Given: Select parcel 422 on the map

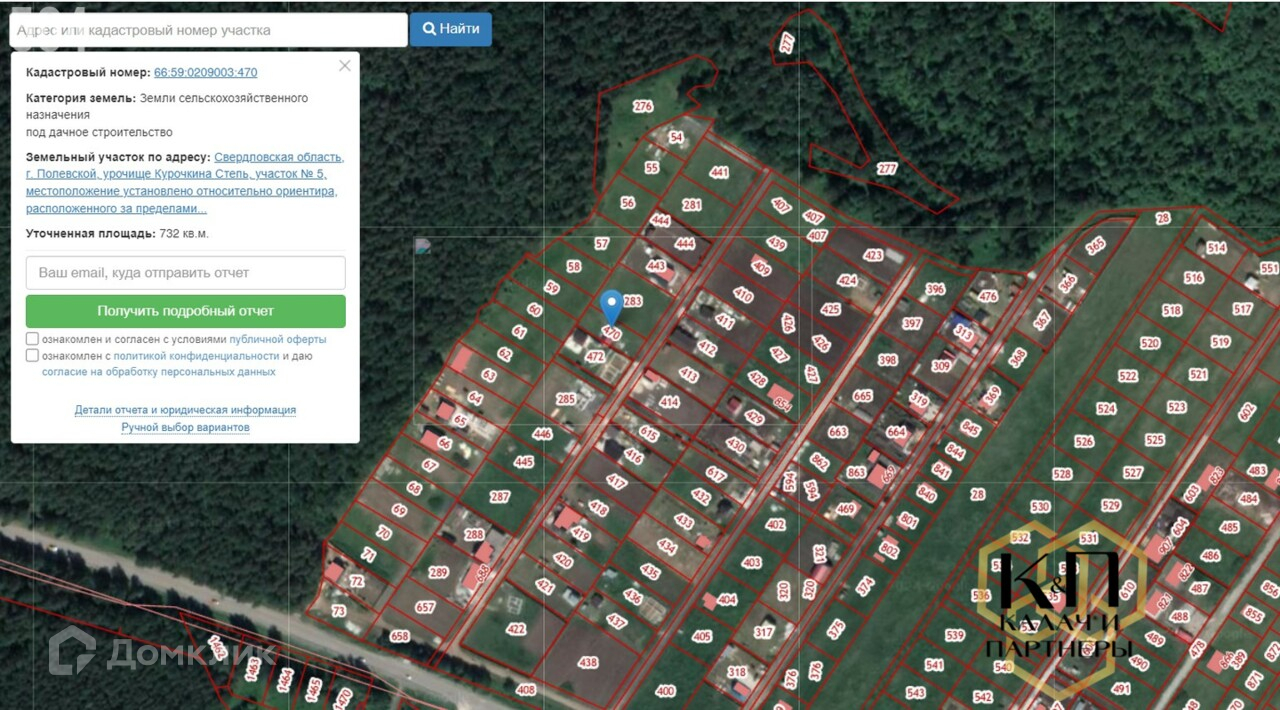Looking at the screenshot, I should (x=516, y=629).
